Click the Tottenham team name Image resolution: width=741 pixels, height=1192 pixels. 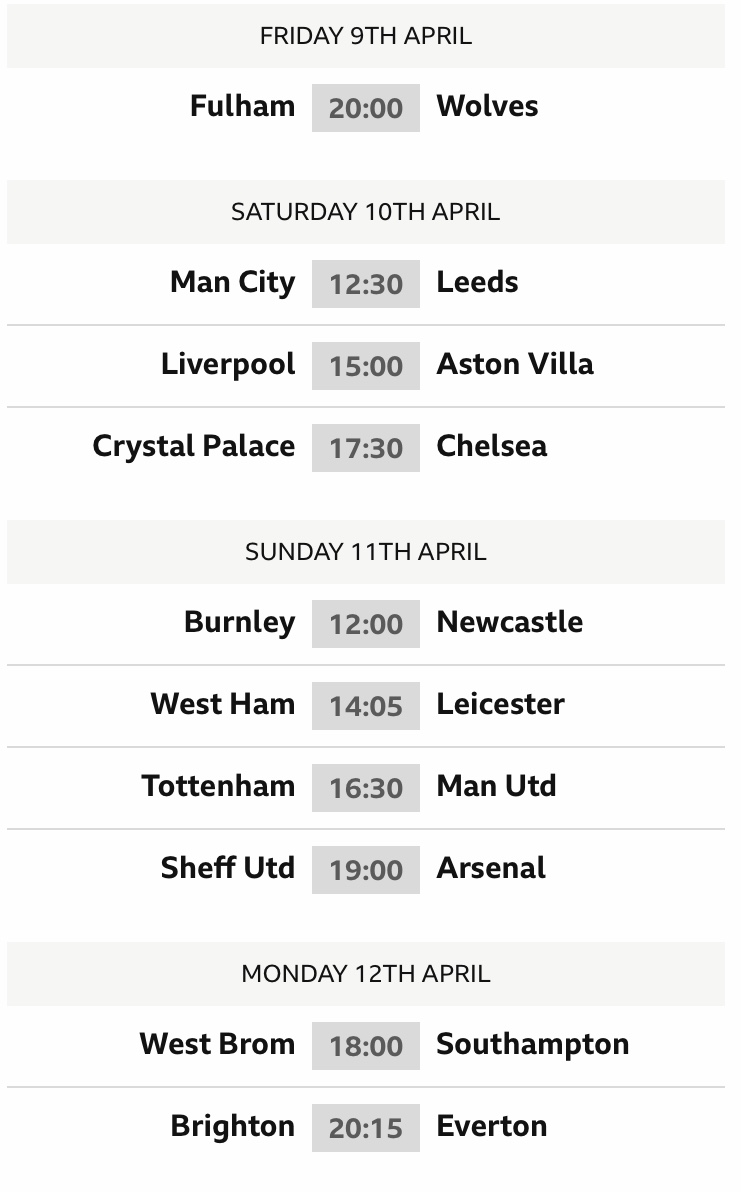pos(218,786)
